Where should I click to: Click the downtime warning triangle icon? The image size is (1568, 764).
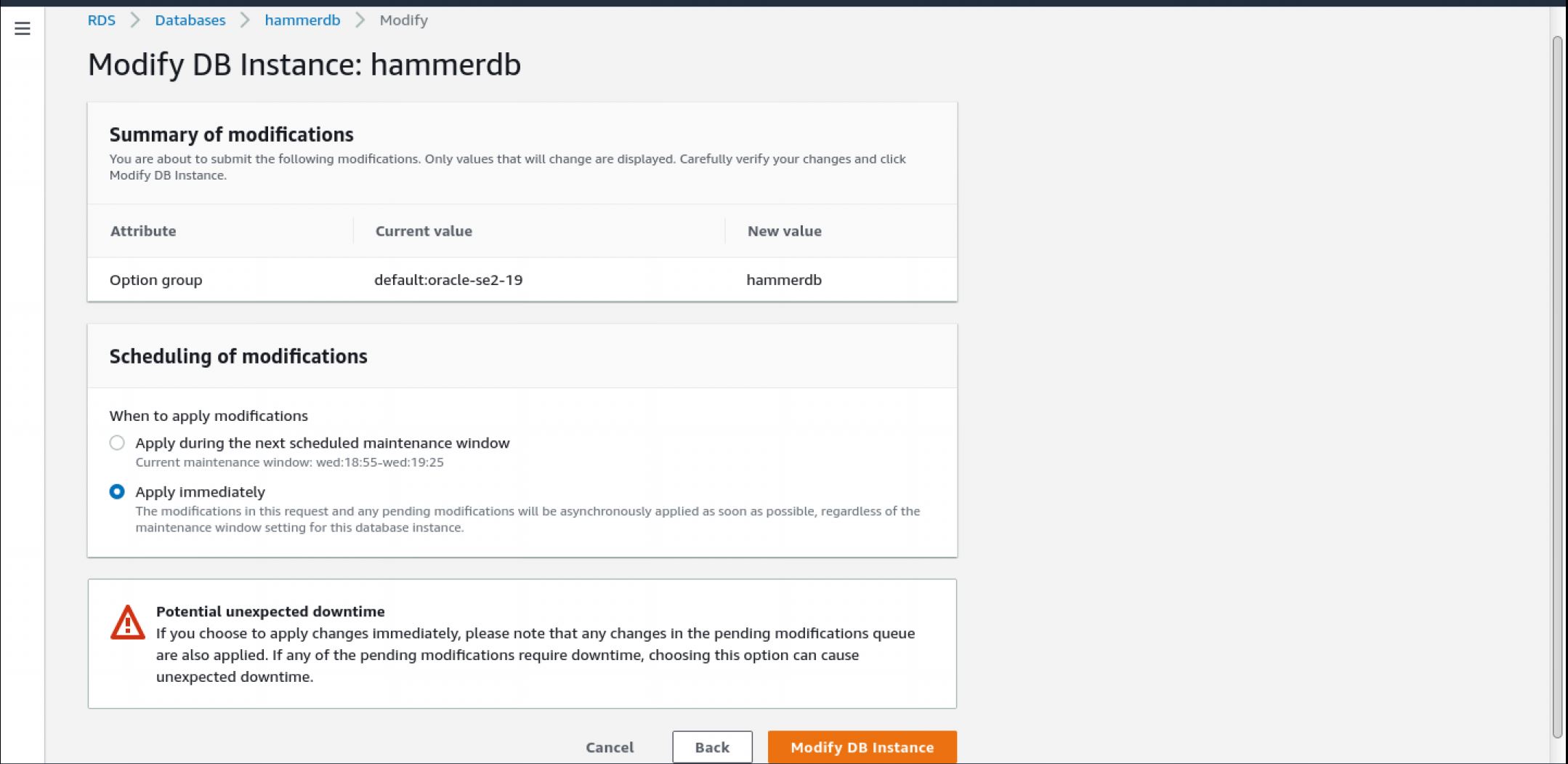coord(128,623)
